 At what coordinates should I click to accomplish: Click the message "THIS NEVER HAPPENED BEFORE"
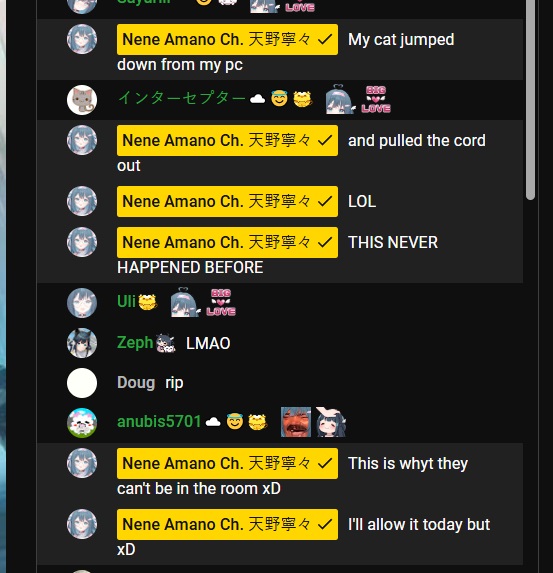pos(278,255)
